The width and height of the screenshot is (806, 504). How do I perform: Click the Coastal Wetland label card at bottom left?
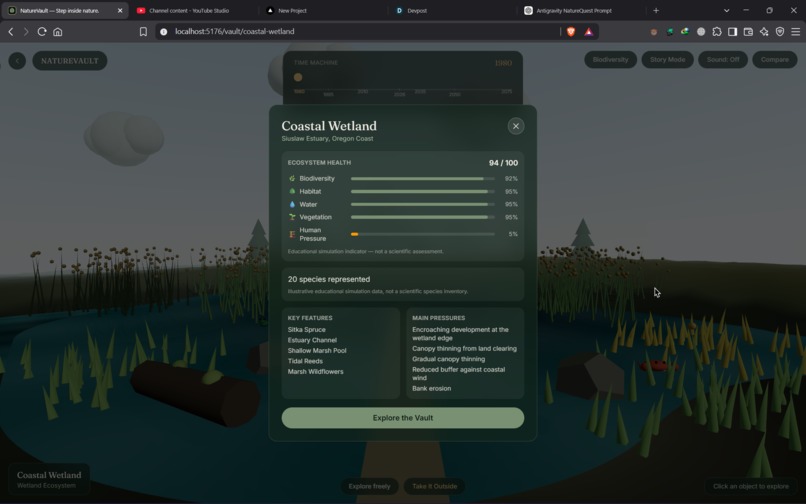(x=49, y=479)
